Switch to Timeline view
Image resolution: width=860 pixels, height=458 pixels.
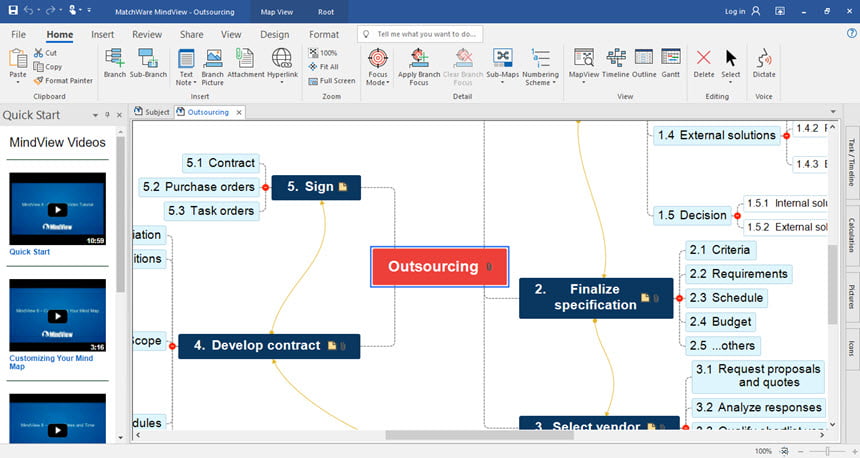(615, 63)
